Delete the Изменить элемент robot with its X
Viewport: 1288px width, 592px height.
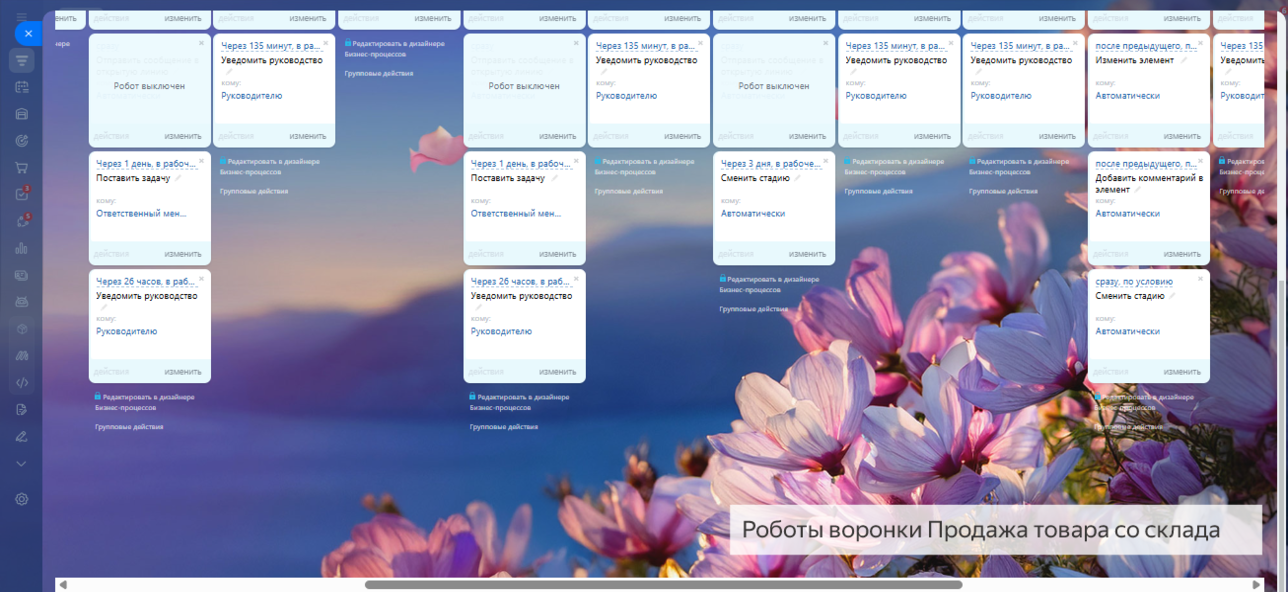click(1201, 43)
